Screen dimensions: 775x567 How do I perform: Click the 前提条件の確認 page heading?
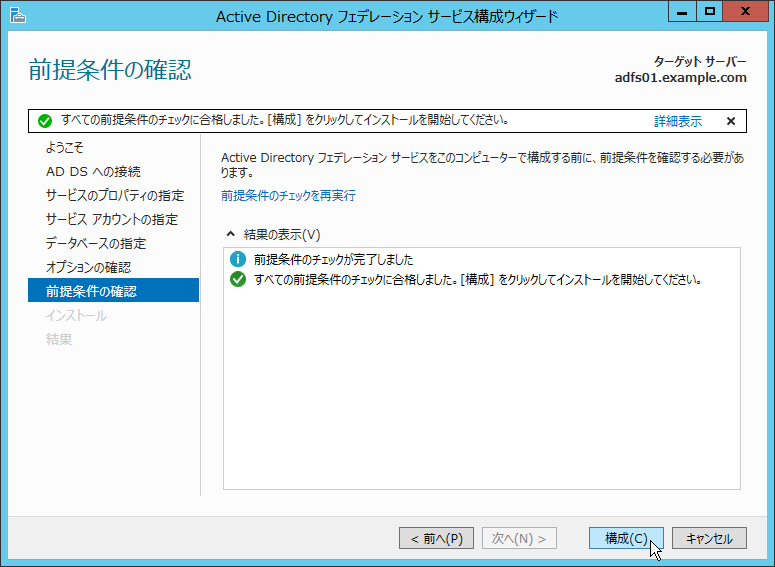pos(110,70)
